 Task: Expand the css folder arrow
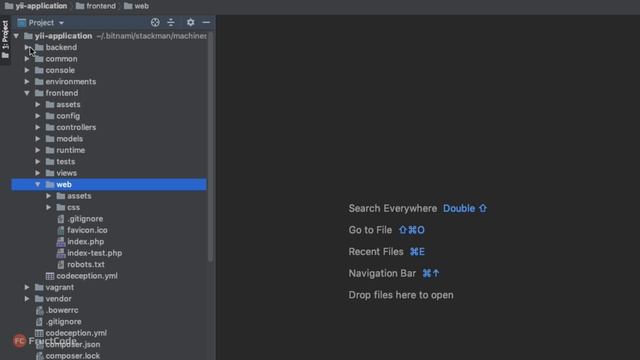tap(49, 207)
